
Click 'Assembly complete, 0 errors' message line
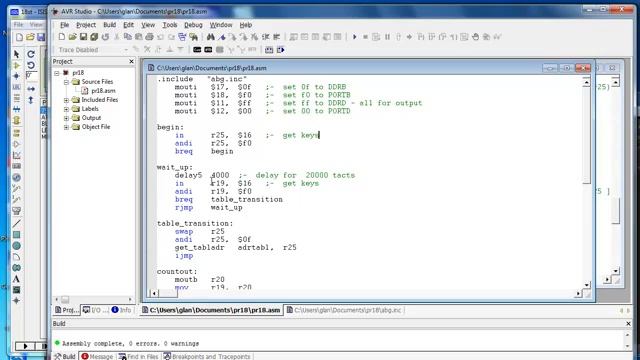[130, 344]
